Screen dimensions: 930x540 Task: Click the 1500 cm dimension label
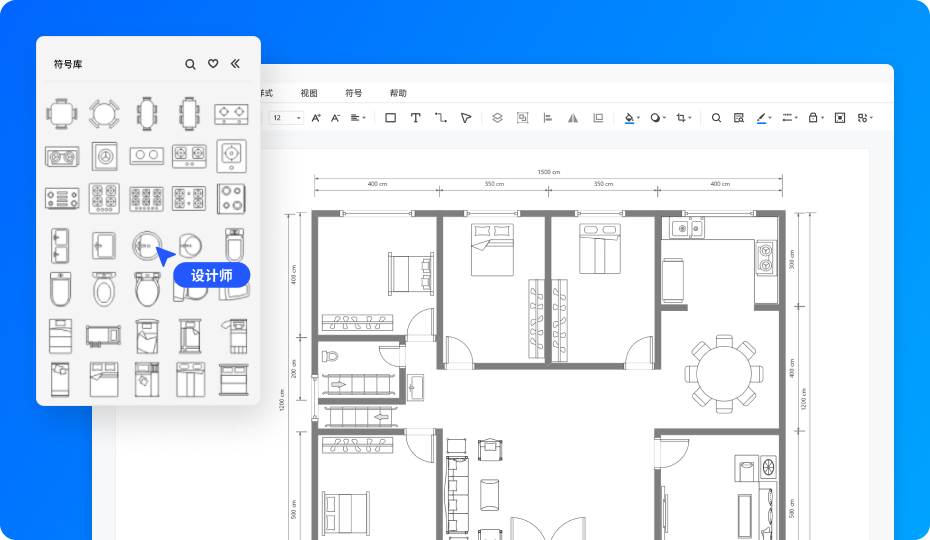549,171
